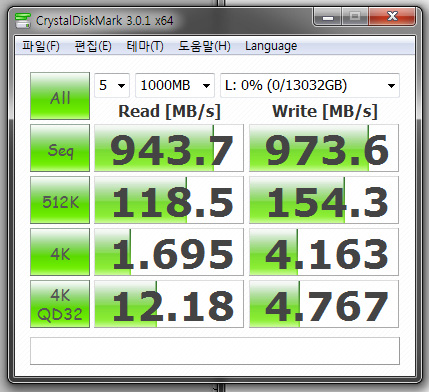Open the drive selector showing L: 0%

click(310, 85)
